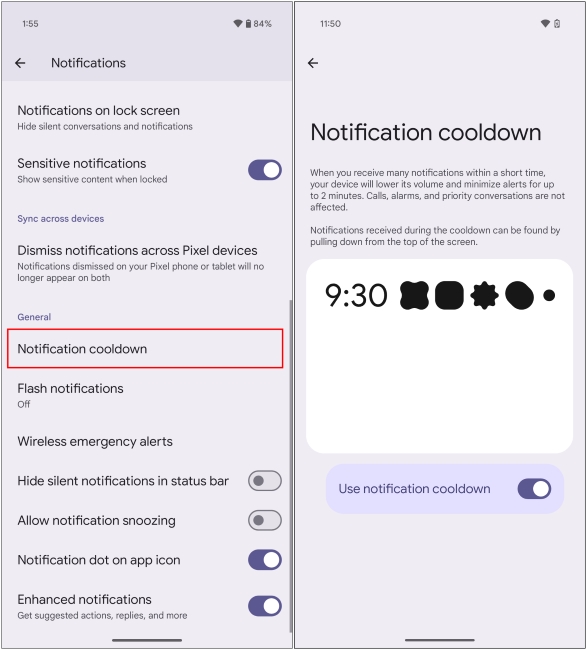Viewport: 587px width, 650px height.
Task: Enable Hide silent notifications in status bar
Action: (x=265, y=480)
